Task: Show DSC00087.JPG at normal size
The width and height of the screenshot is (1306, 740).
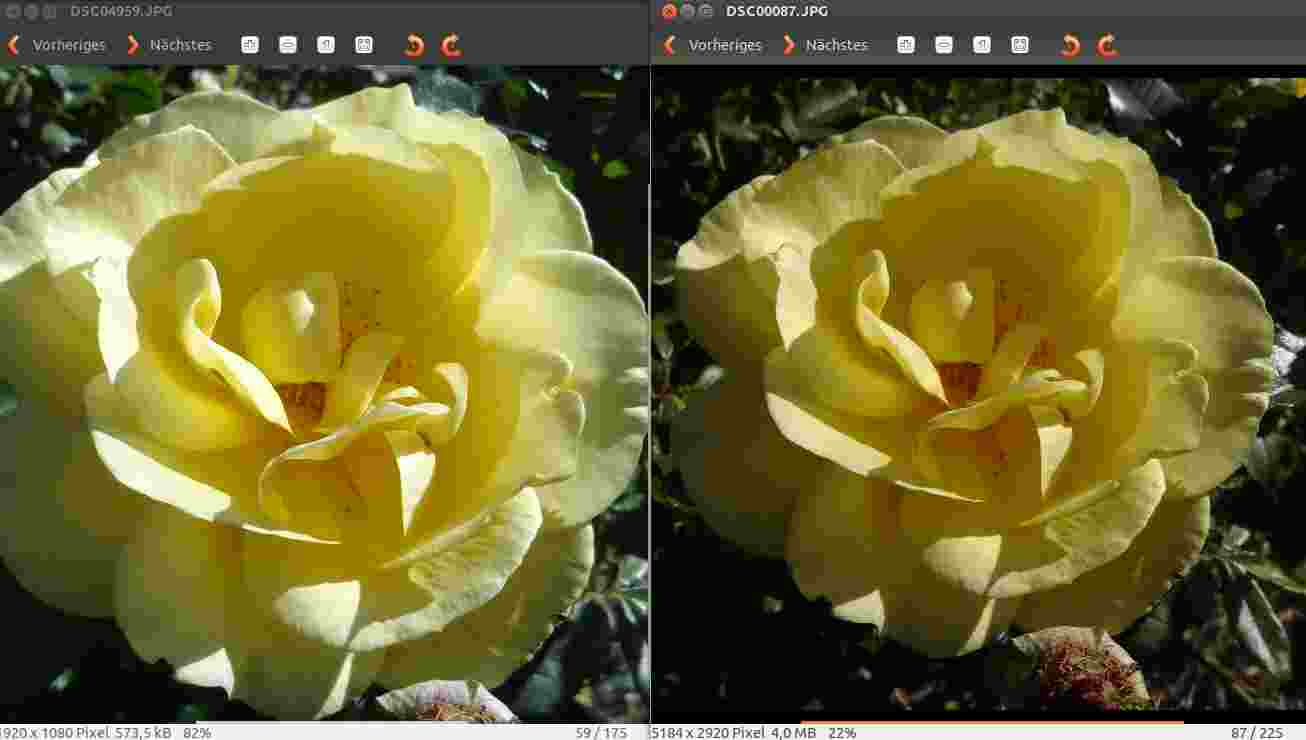Action: pyautogui.click(x=982, y=45)
